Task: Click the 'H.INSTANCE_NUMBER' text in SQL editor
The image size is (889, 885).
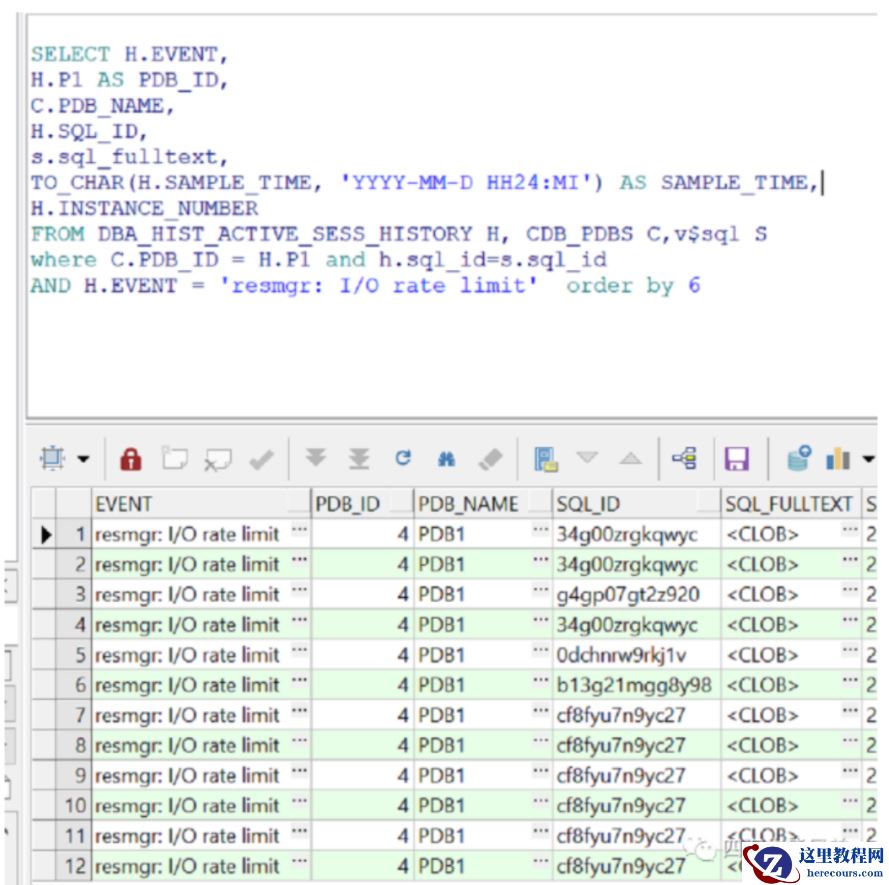Action: 145,208
